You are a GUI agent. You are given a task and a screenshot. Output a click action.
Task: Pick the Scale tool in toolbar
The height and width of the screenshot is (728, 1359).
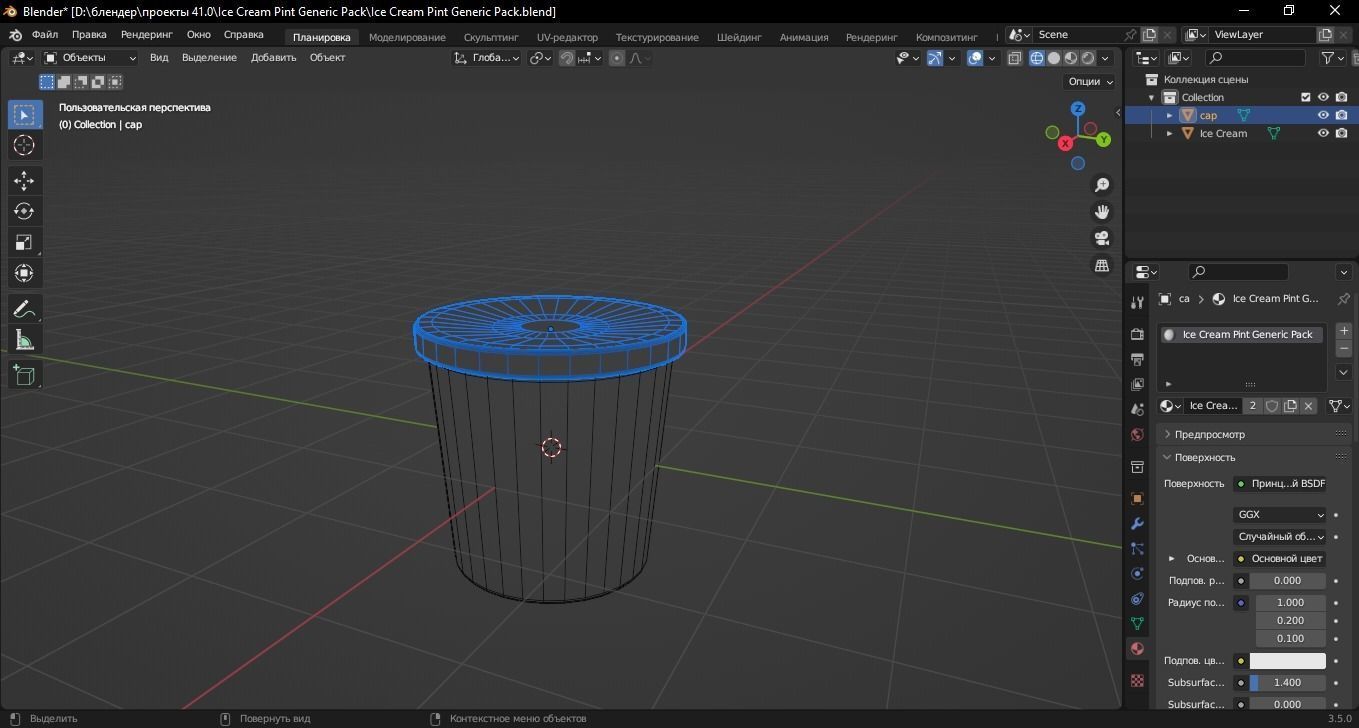pos(24,242)
